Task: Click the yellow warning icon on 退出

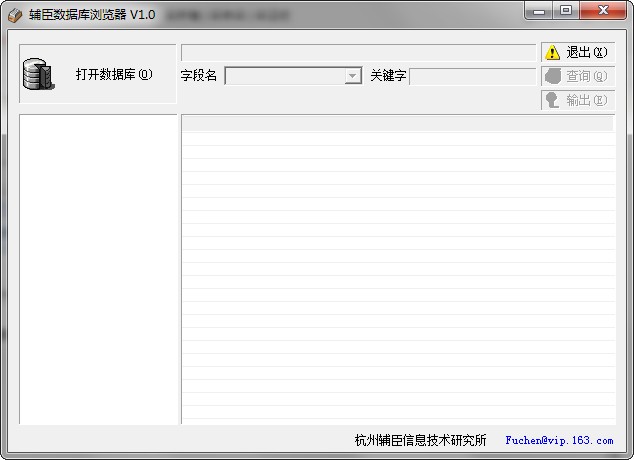Action: [552, 52]
